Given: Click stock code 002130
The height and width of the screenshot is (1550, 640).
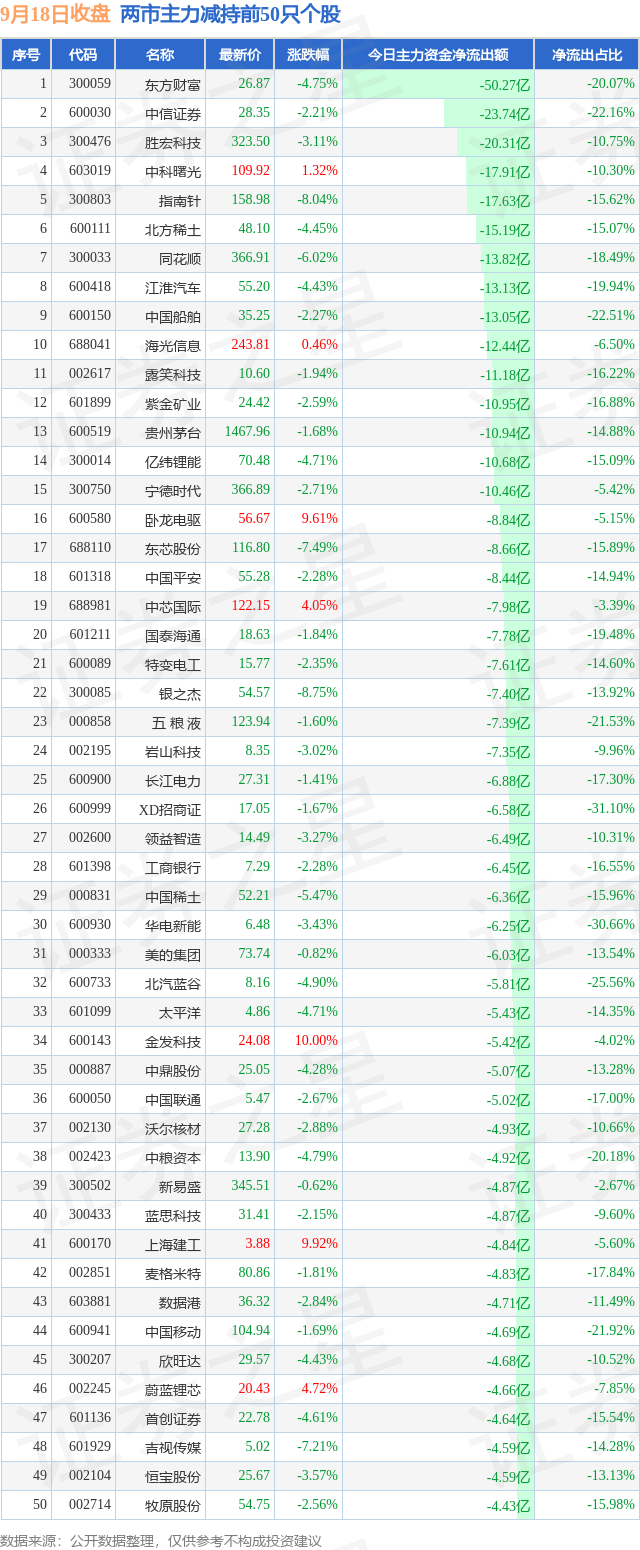Looking at the screenshot, I should (91, 1128).
